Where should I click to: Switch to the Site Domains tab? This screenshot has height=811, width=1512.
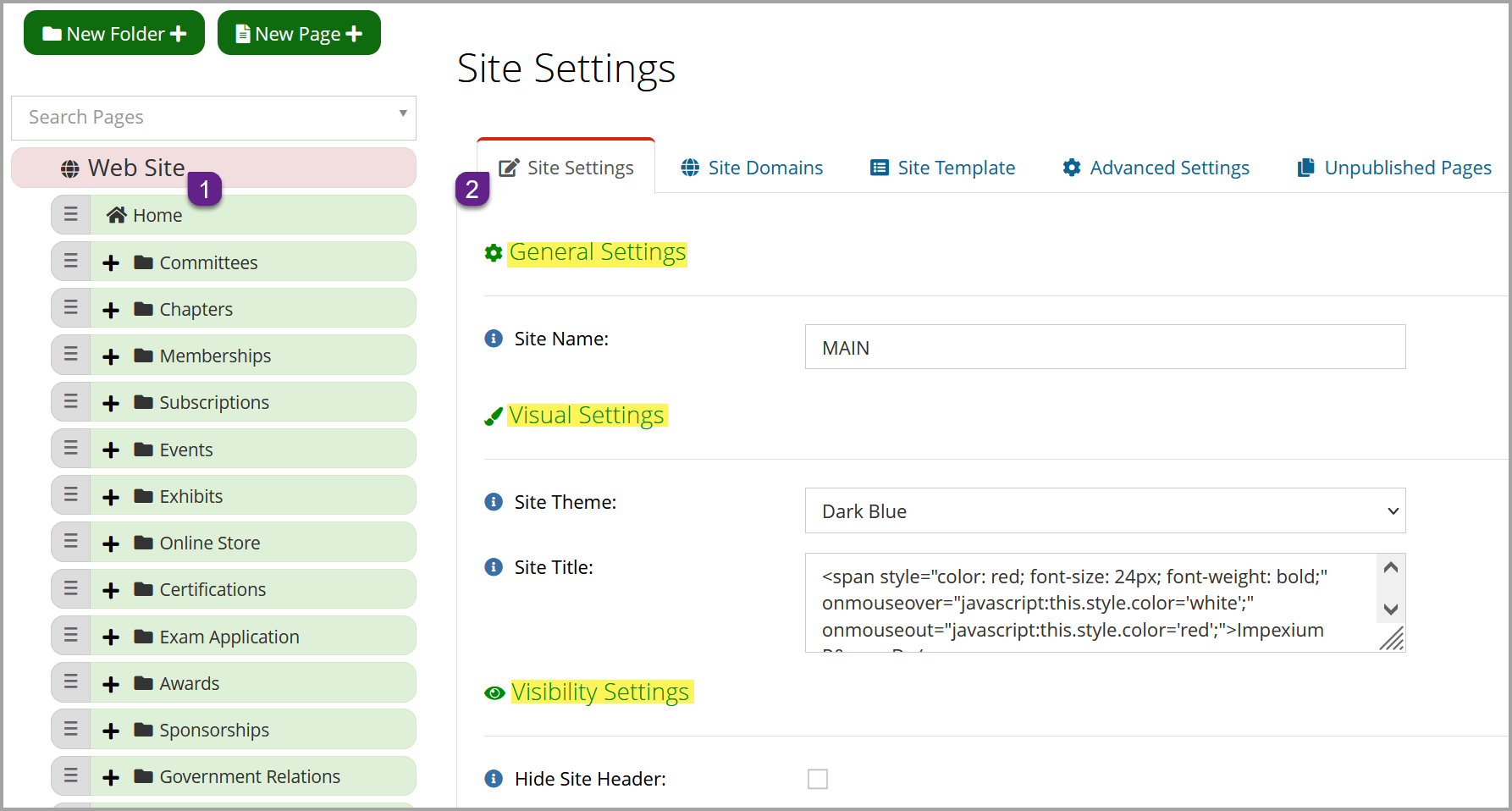pos(752,168)
